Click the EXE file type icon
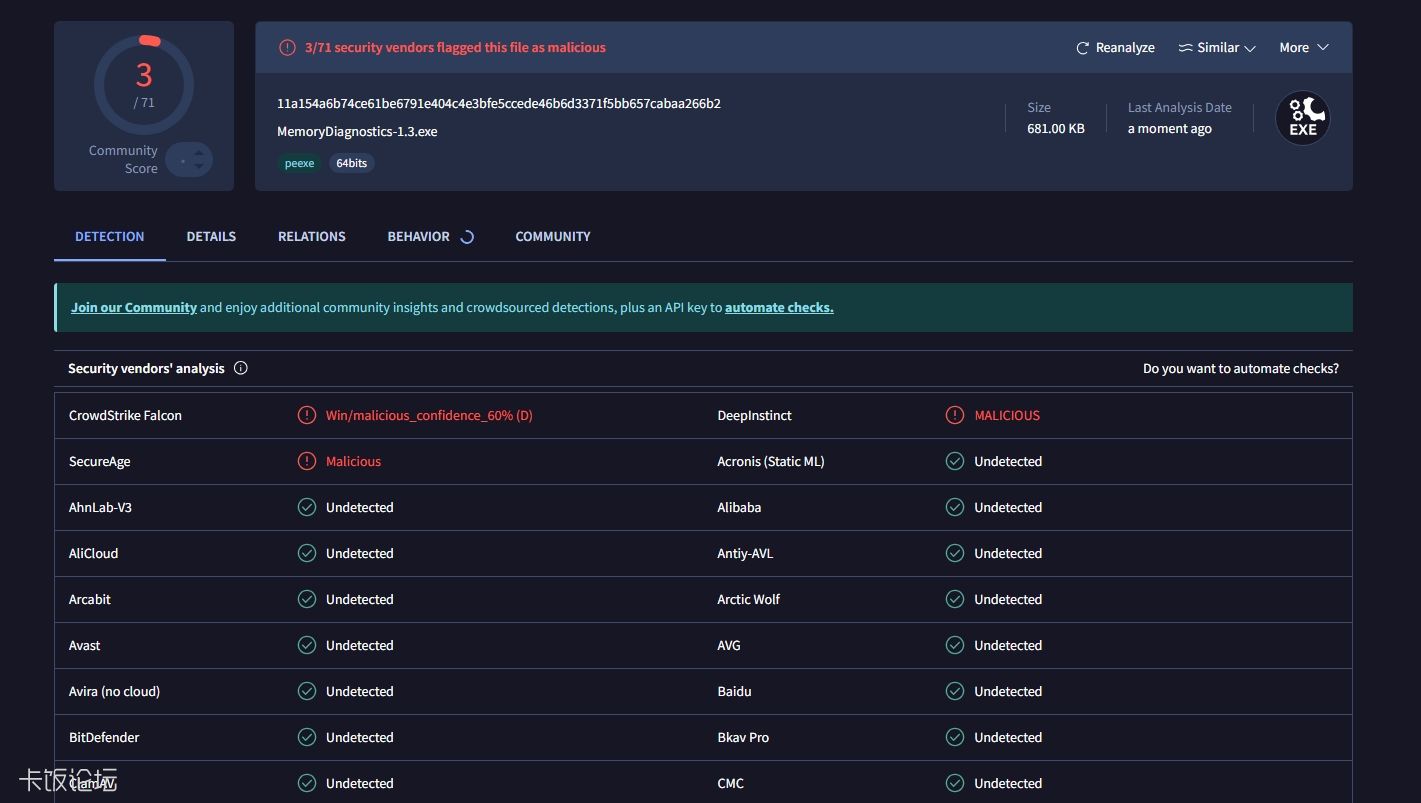Screen dimensions: 1421x803 coord(1302,117)
